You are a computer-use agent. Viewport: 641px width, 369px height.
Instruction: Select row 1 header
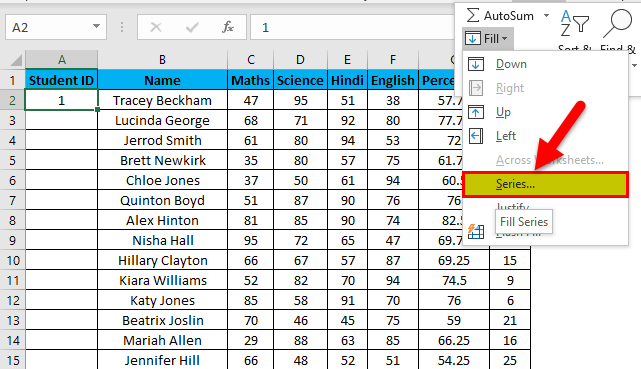point(13,80)
